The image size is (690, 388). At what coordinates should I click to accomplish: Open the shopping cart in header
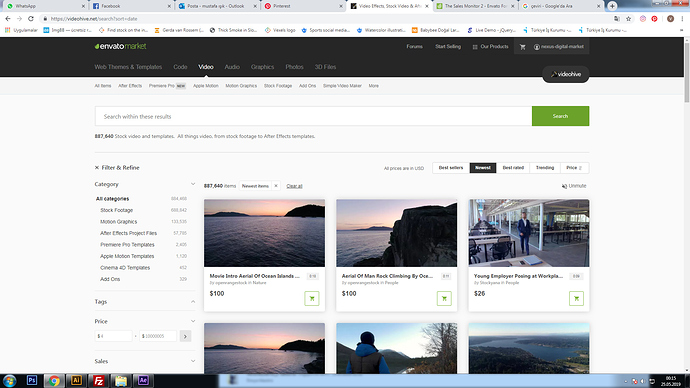pos(522,47)
